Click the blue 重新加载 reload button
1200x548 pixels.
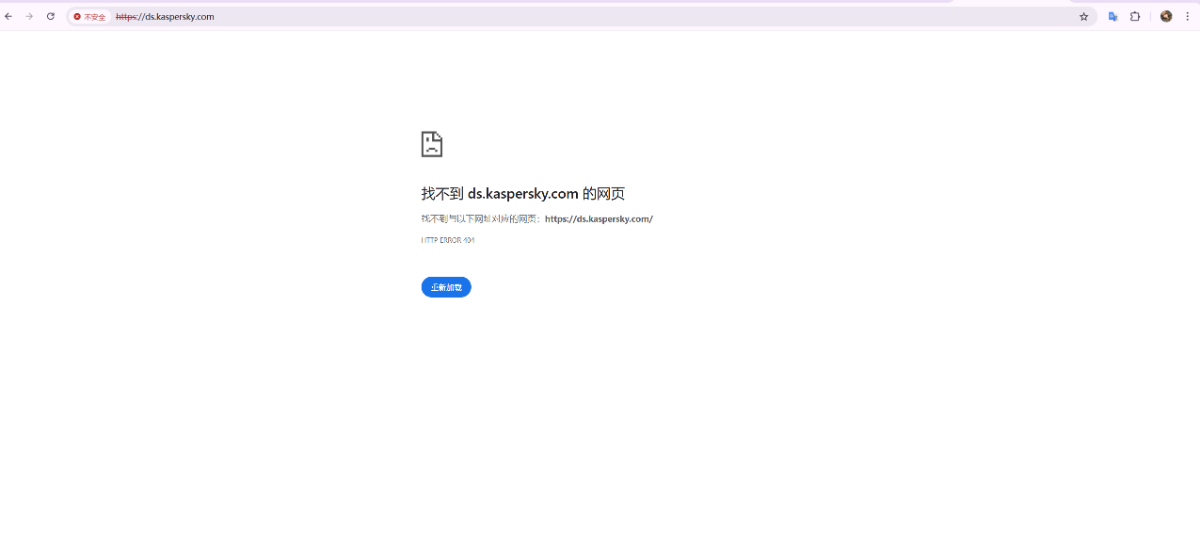coord(446,287)
